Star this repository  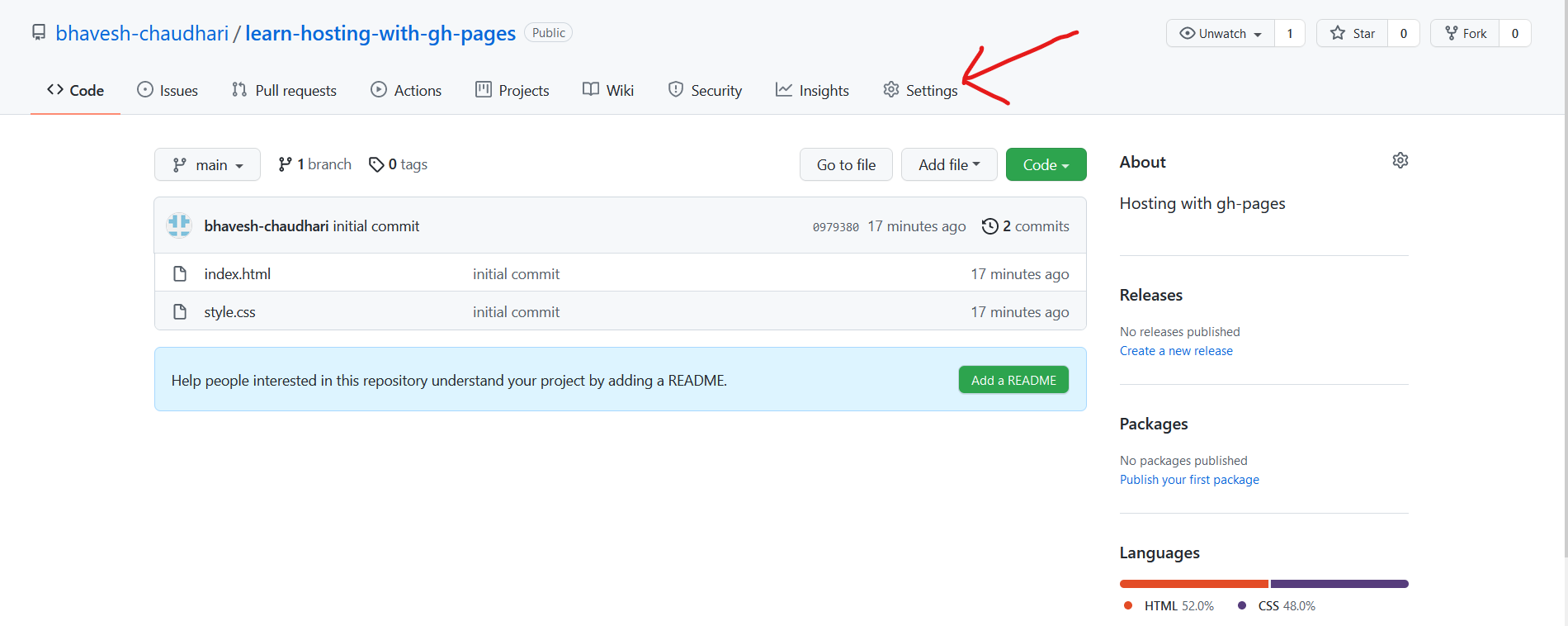1353,34
